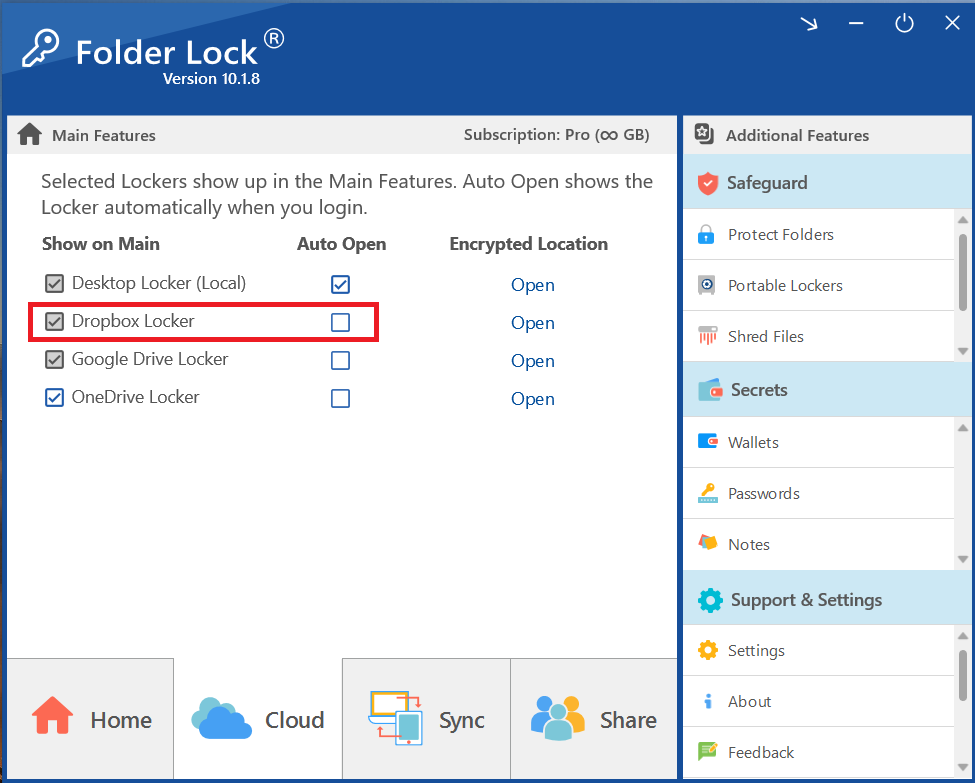Viewport: 975px width, 783px height.
Task: Select the Shred Files icon
Action: click(x=707, y=337)
